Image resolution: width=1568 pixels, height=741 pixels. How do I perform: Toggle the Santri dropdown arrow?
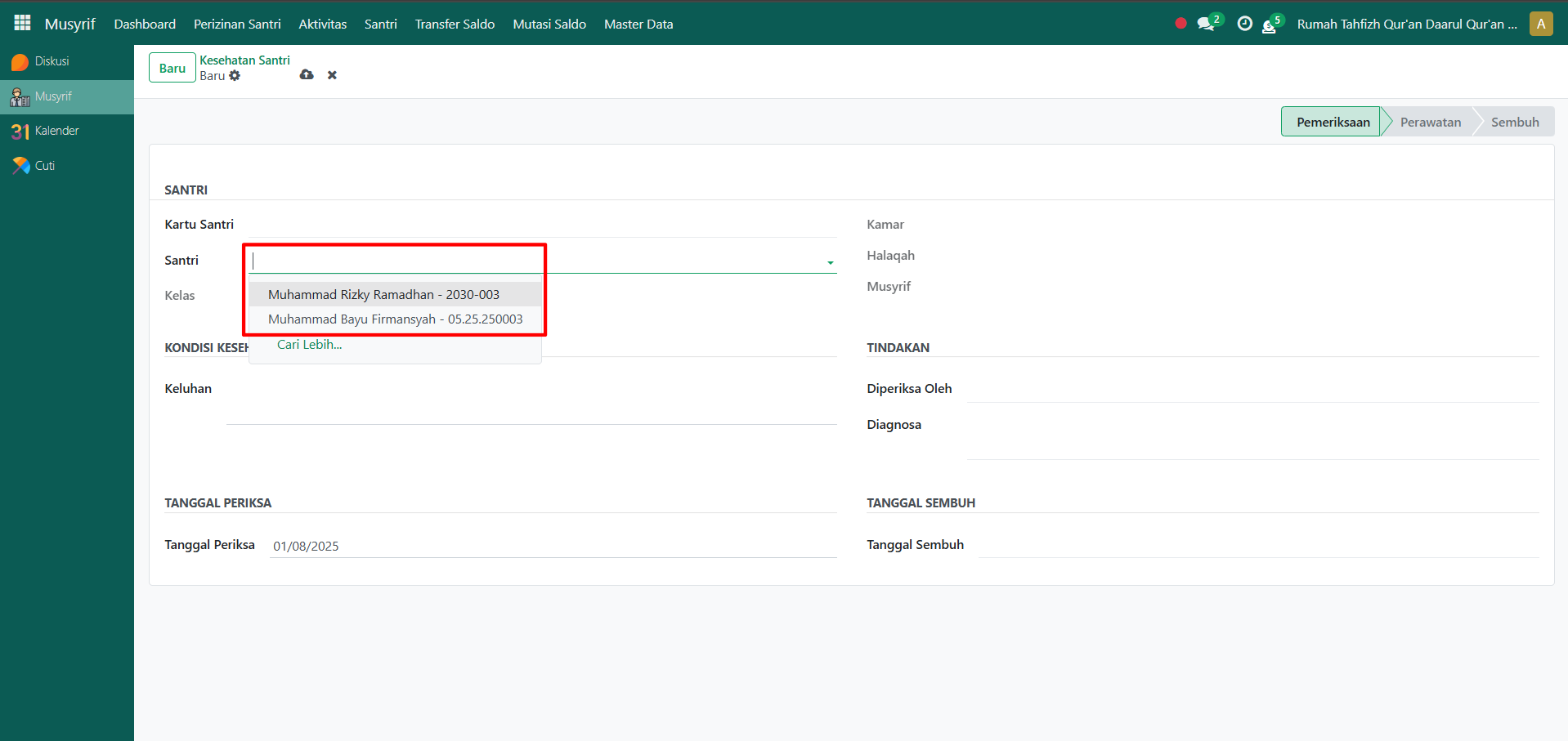click(830, 262)
